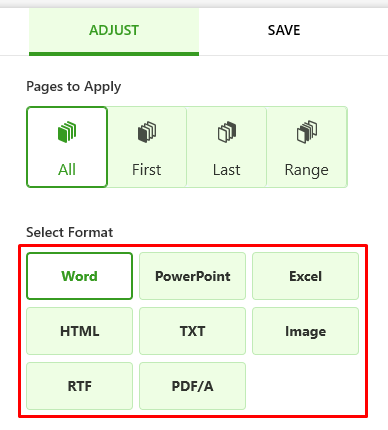
Task: Open the SAVE tab
Action: point(284,31)
